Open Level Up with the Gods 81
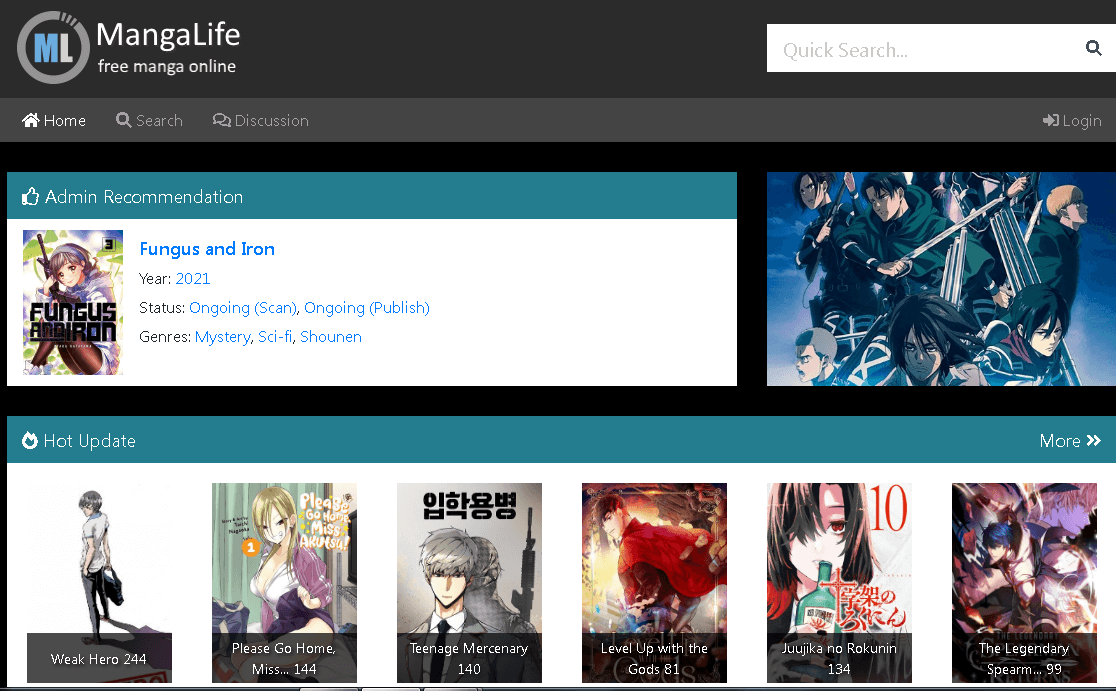 tap(654, 583)
